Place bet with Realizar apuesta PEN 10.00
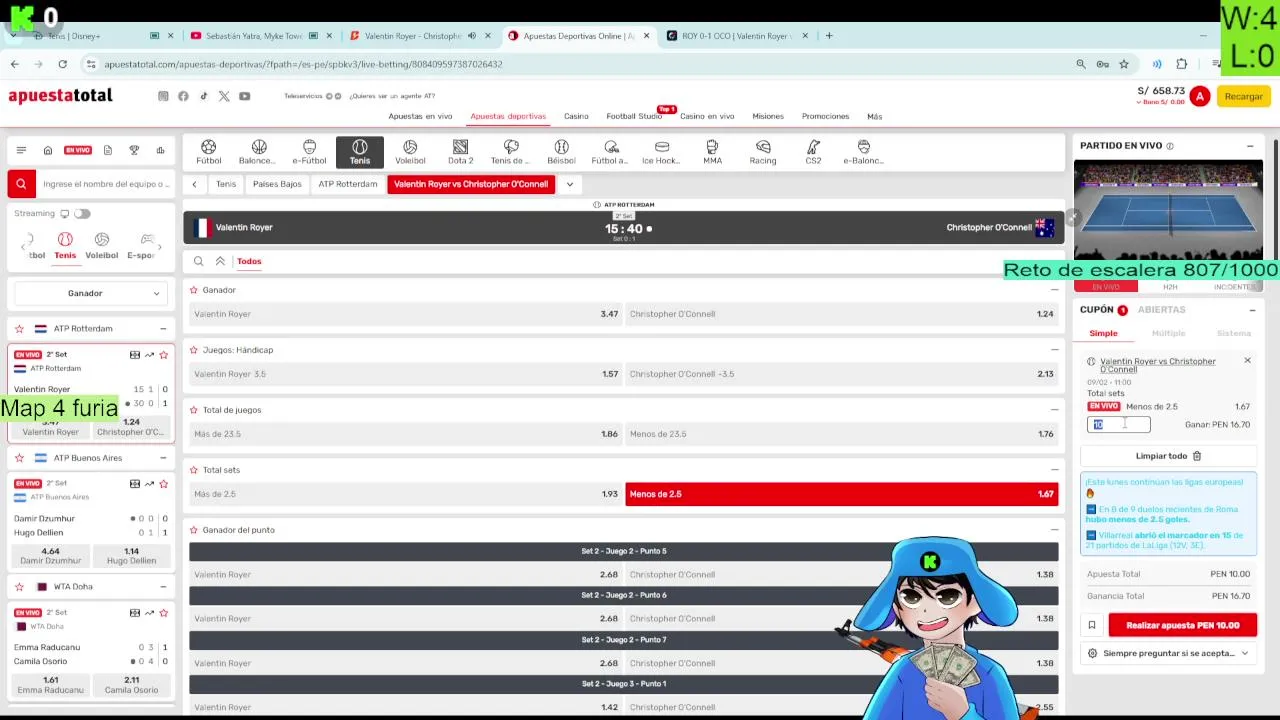The width and height of the screenshot is (1280, 720). pos(1183,625)
